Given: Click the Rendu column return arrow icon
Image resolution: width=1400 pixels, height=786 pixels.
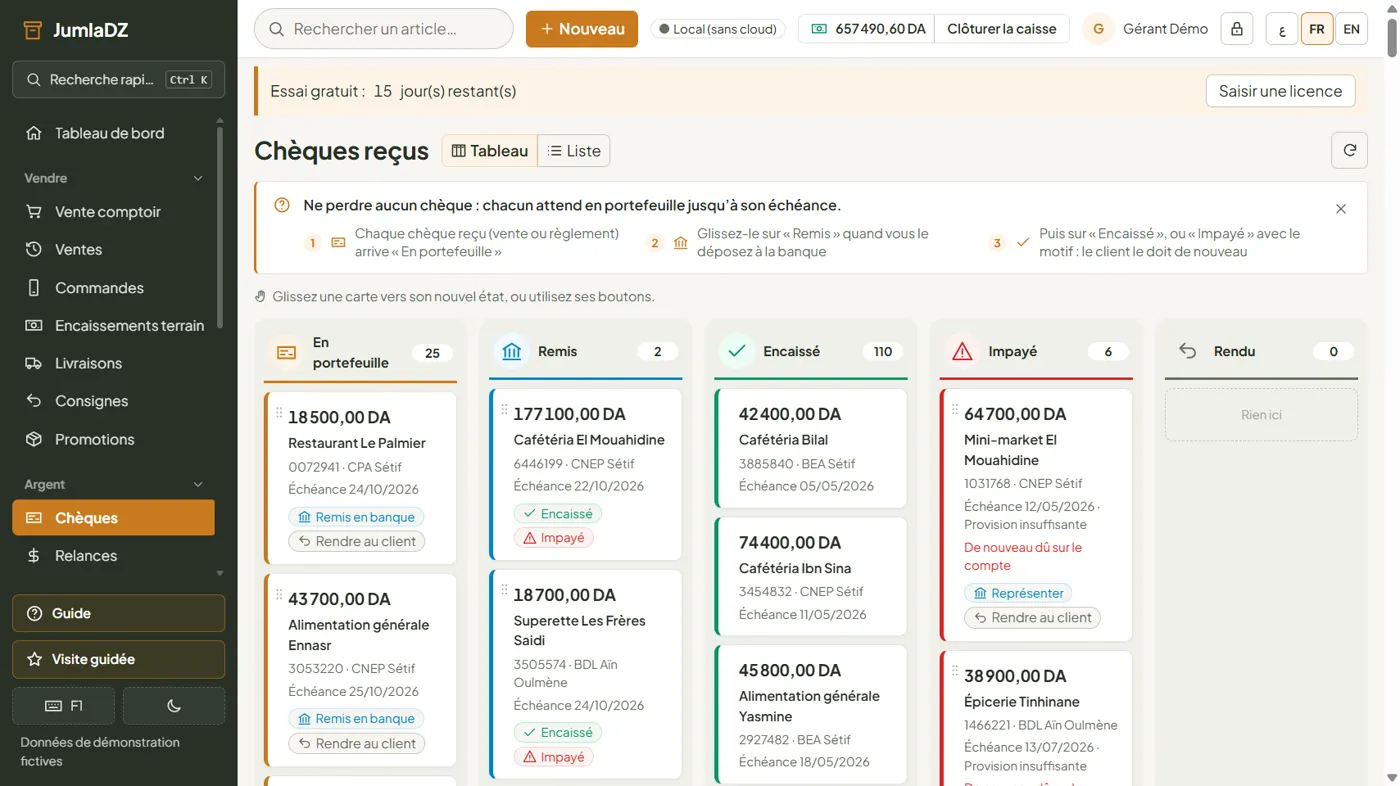Looking at the screenshot, I should click(x=1187, y=351).
